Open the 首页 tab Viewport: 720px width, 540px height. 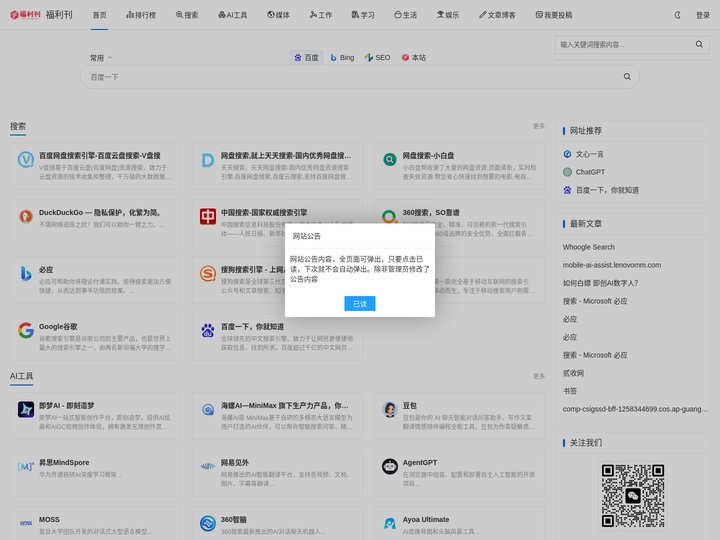(x=99, y=15)
